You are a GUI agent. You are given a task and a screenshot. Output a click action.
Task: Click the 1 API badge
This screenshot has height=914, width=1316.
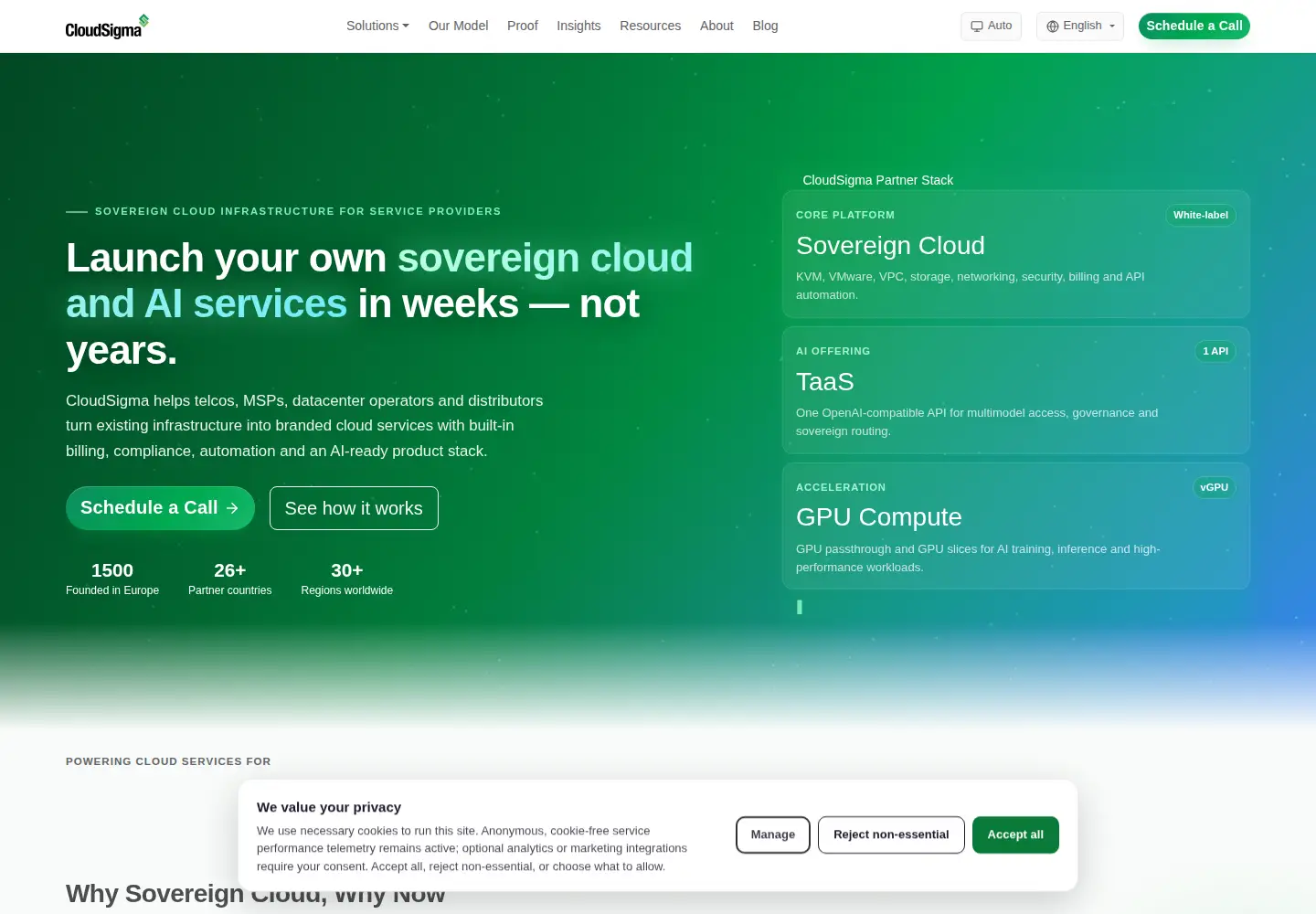coord(1215,351)
